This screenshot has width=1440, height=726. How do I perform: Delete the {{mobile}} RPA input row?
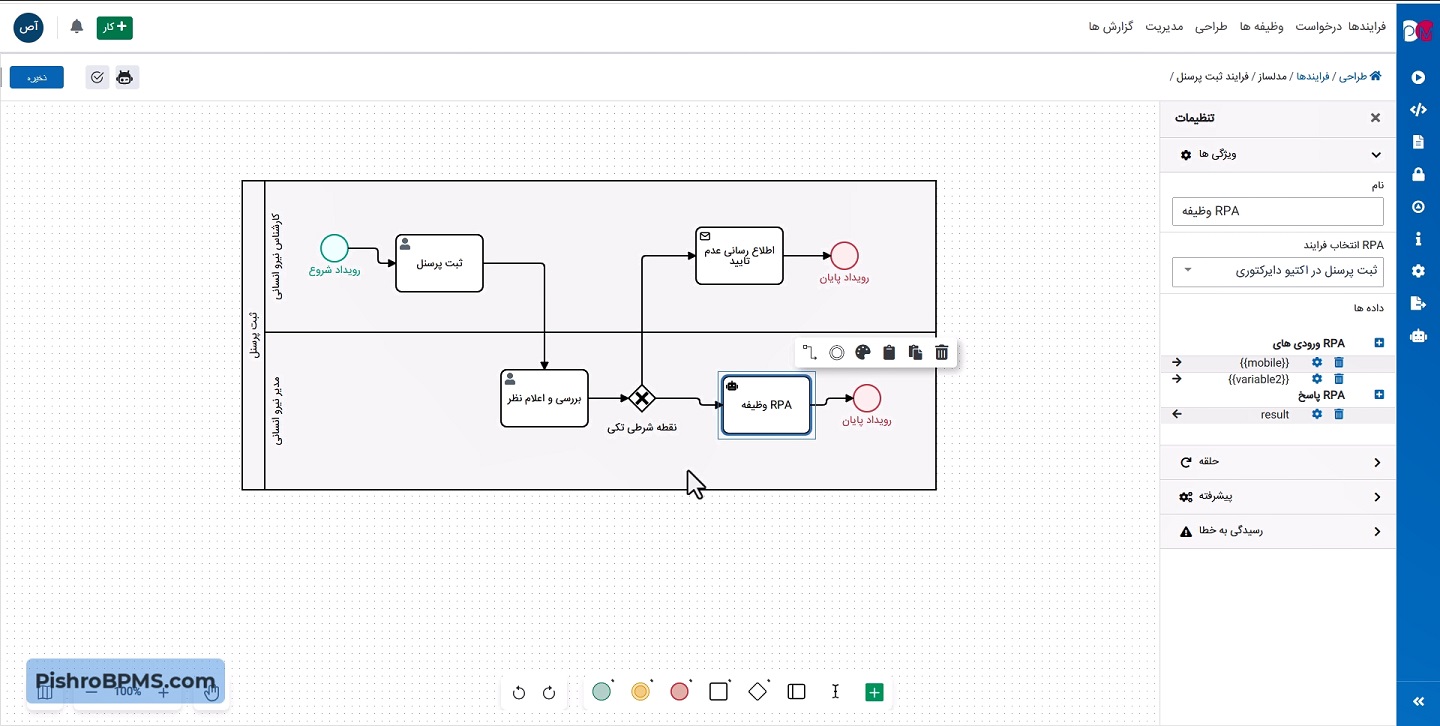click(x=1339, y=362)
